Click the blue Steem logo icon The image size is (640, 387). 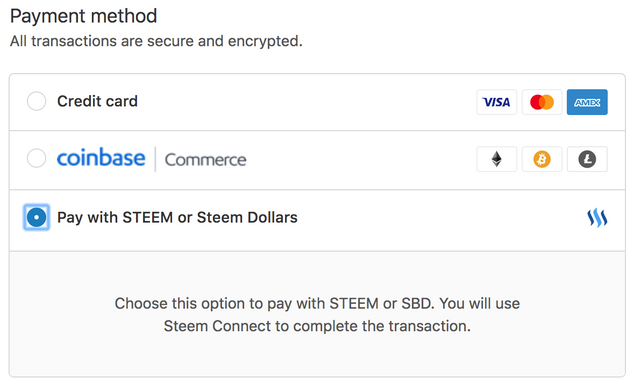(597, 218)
